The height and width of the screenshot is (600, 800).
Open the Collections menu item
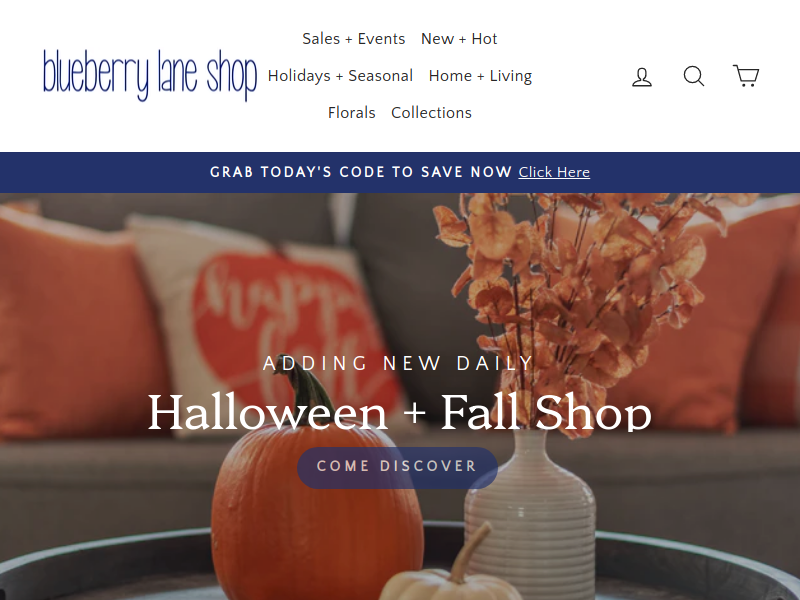click(x=431, y=112)
